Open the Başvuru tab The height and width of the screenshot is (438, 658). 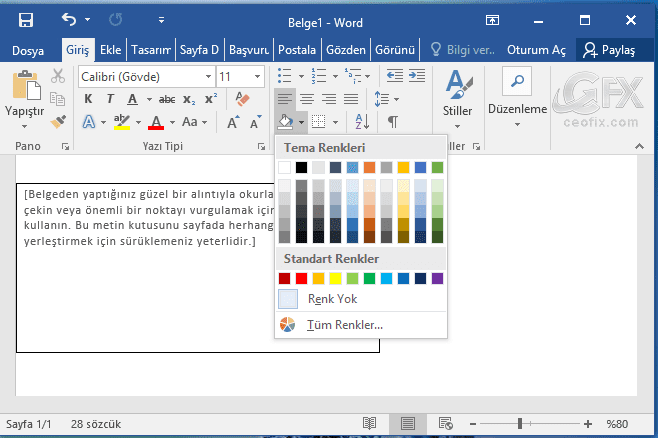tap(249, 50)
